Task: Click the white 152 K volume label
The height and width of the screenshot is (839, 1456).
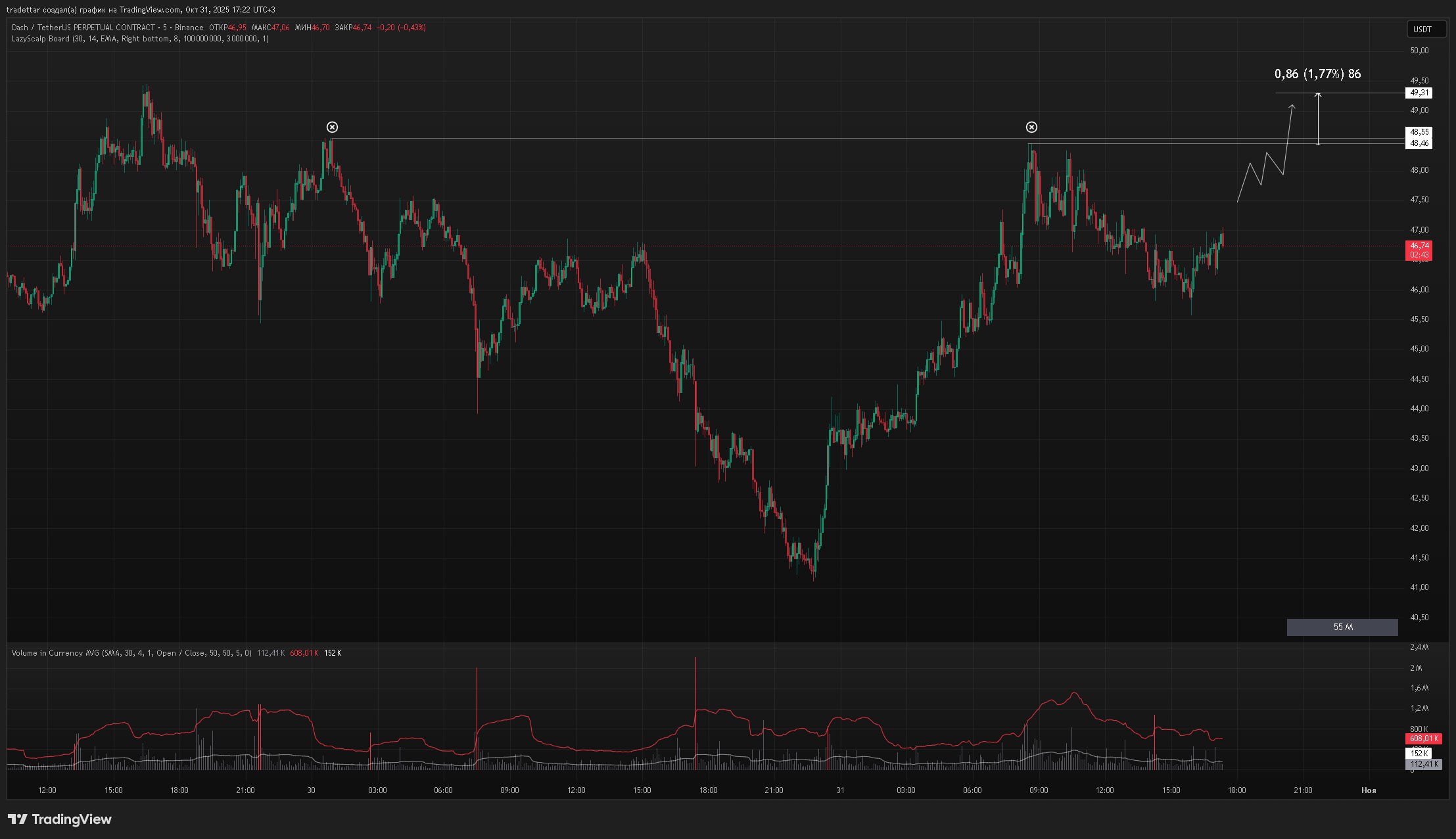Action: point(1419,753)
